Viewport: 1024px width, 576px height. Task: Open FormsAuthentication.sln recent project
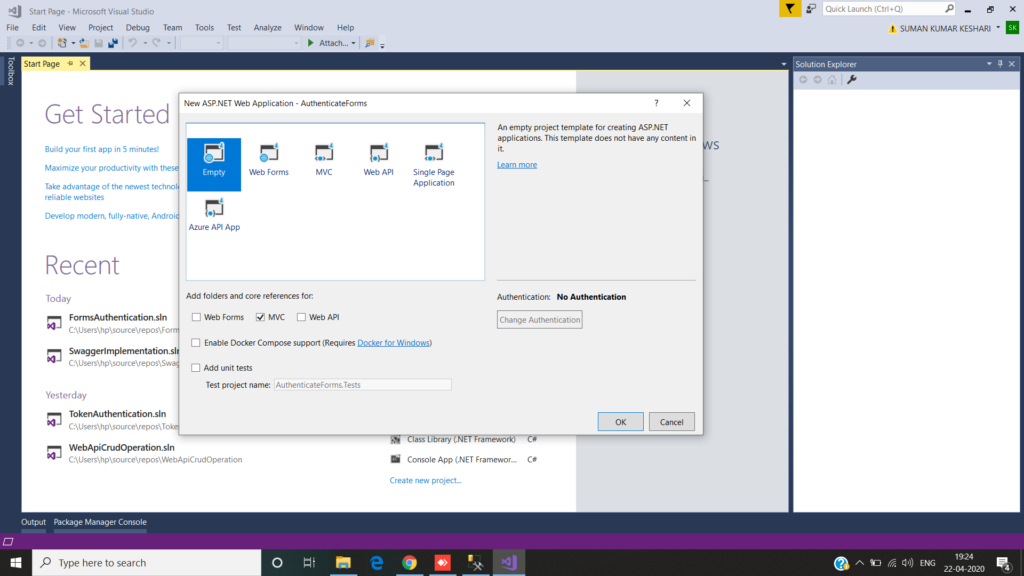pos(118,317)
